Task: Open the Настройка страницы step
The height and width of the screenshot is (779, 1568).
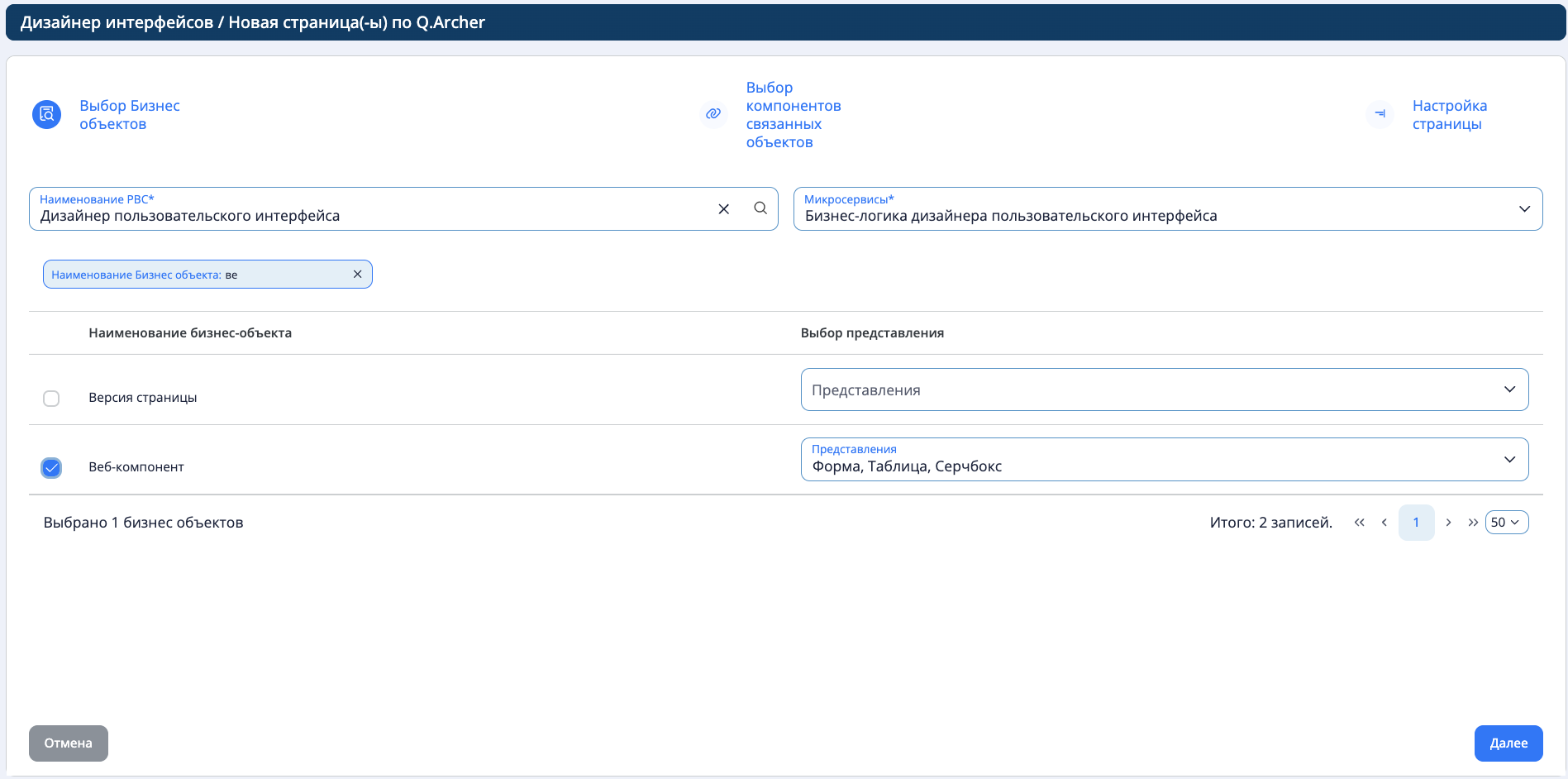Action: point(1449,115)
